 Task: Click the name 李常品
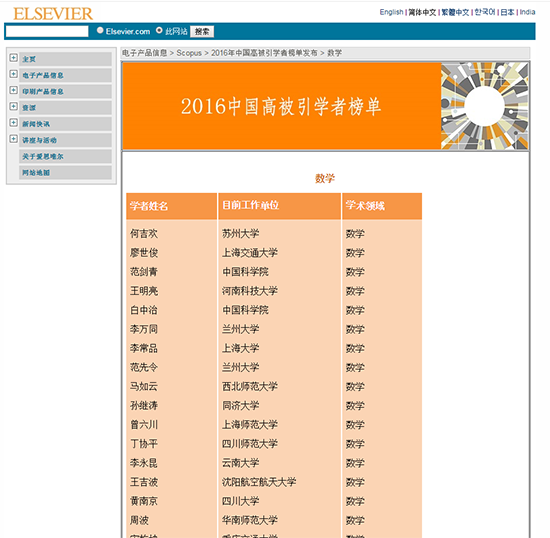coord(144,348)
